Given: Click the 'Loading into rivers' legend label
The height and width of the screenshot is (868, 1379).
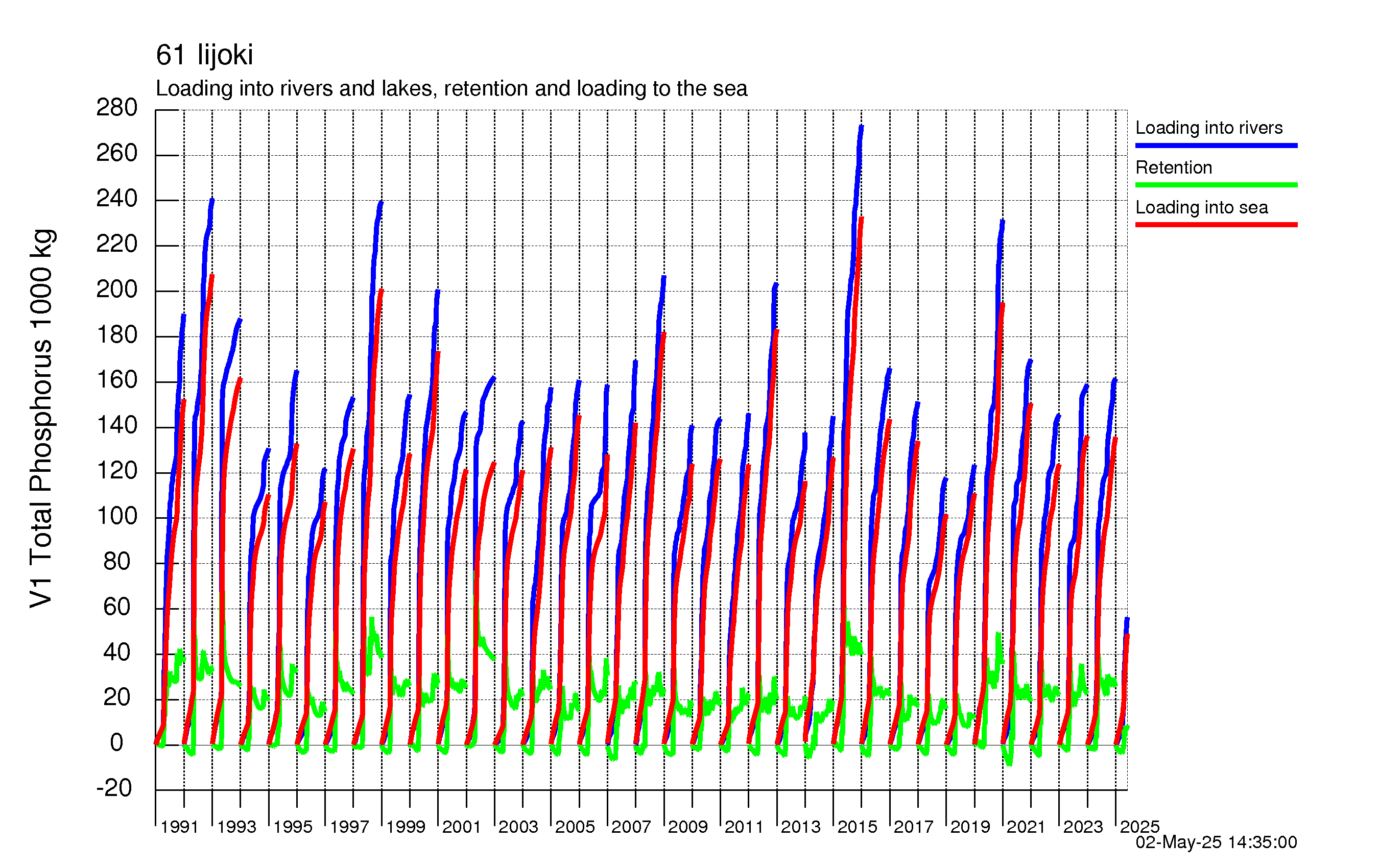Looking at the screenshot, I should pyautogui.click(x=1209, y=128).
